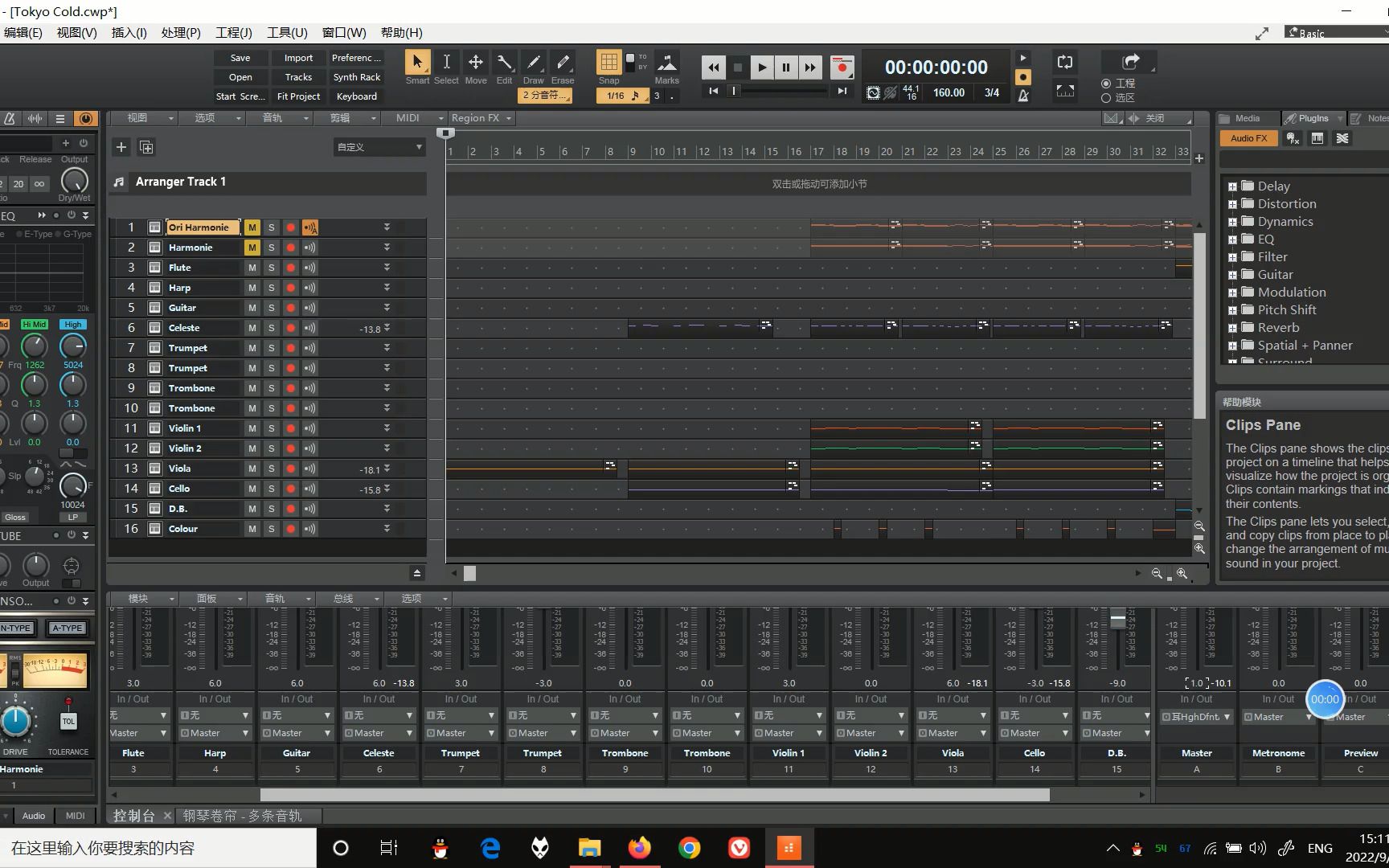Viewport: 1389px width, 868px height.
Task: Open the 1/16 snap resolution dropdown
Action: [622, 96]
